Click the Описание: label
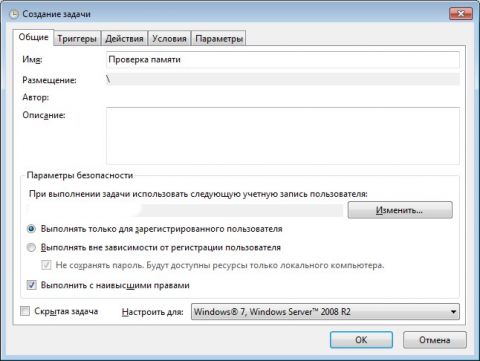 (x=44, y=115)
